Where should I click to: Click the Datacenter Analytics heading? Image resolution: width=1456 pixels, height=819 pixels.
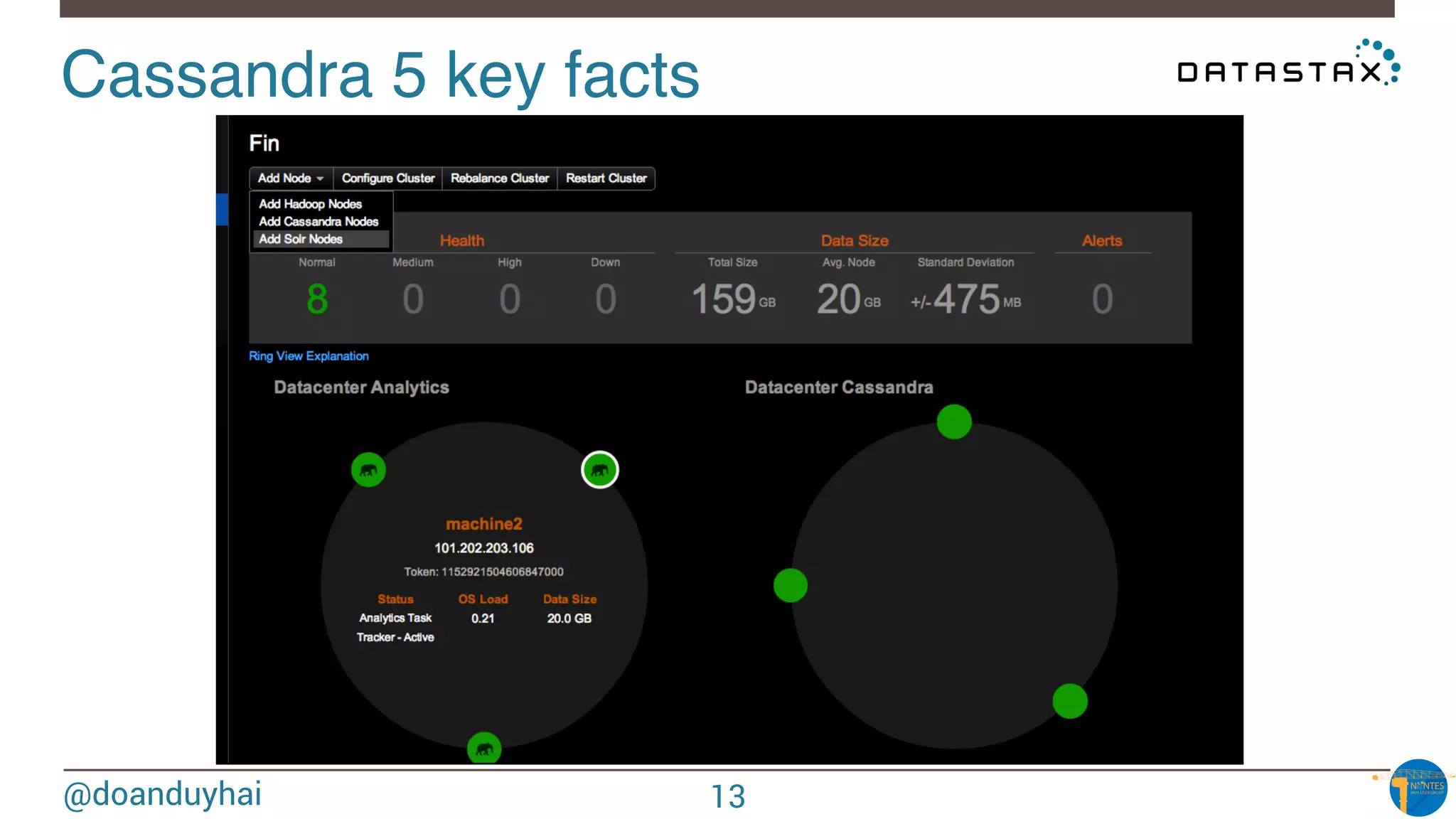[362, 387]
